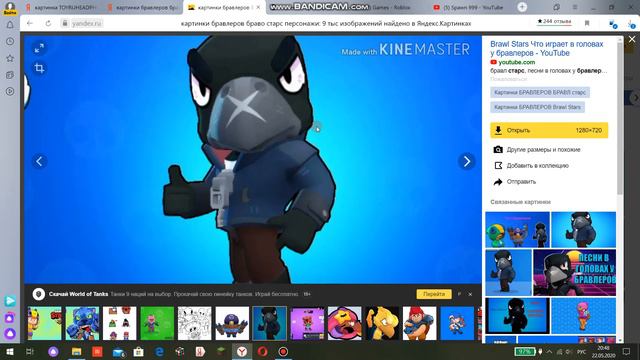This screenshot has width=640, height=360.
Task: Select the blue werewolf Leon filmstrip thumbnail
Action: (x=82, y=323)
